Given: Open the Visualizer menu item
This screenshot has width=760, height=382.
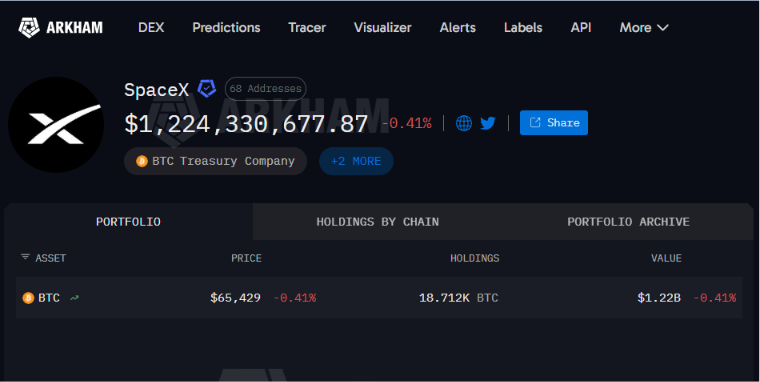Looking at the screenshot, I should [382, 28].
